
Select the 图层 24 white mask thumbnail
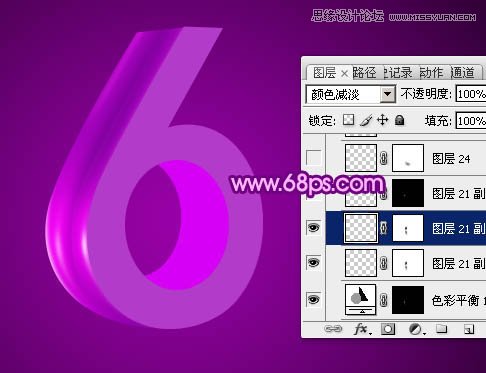(x=408, y=158)
